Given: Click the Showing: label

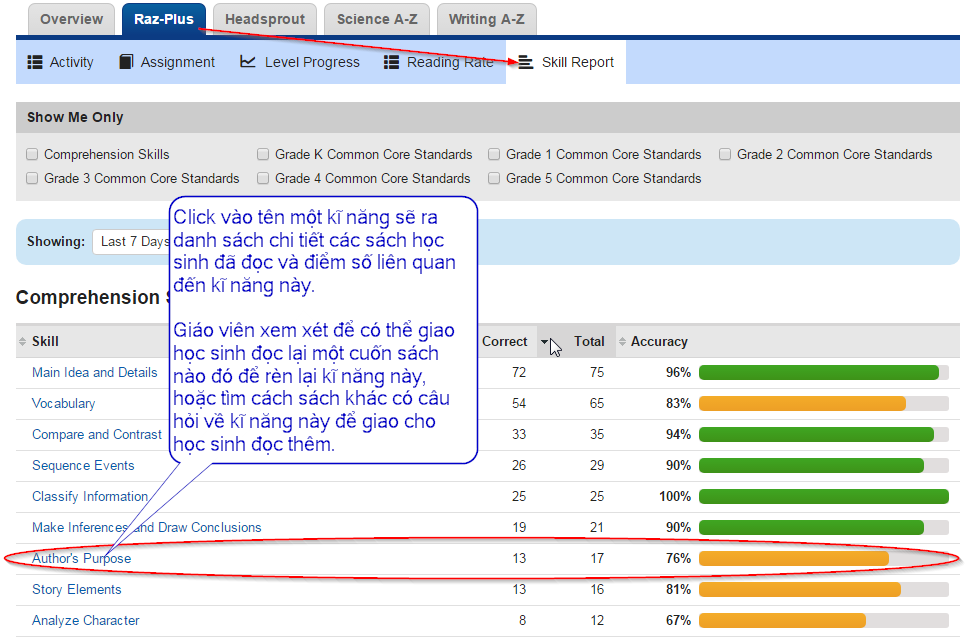Looking at the screenshot, I should [56, 241].
